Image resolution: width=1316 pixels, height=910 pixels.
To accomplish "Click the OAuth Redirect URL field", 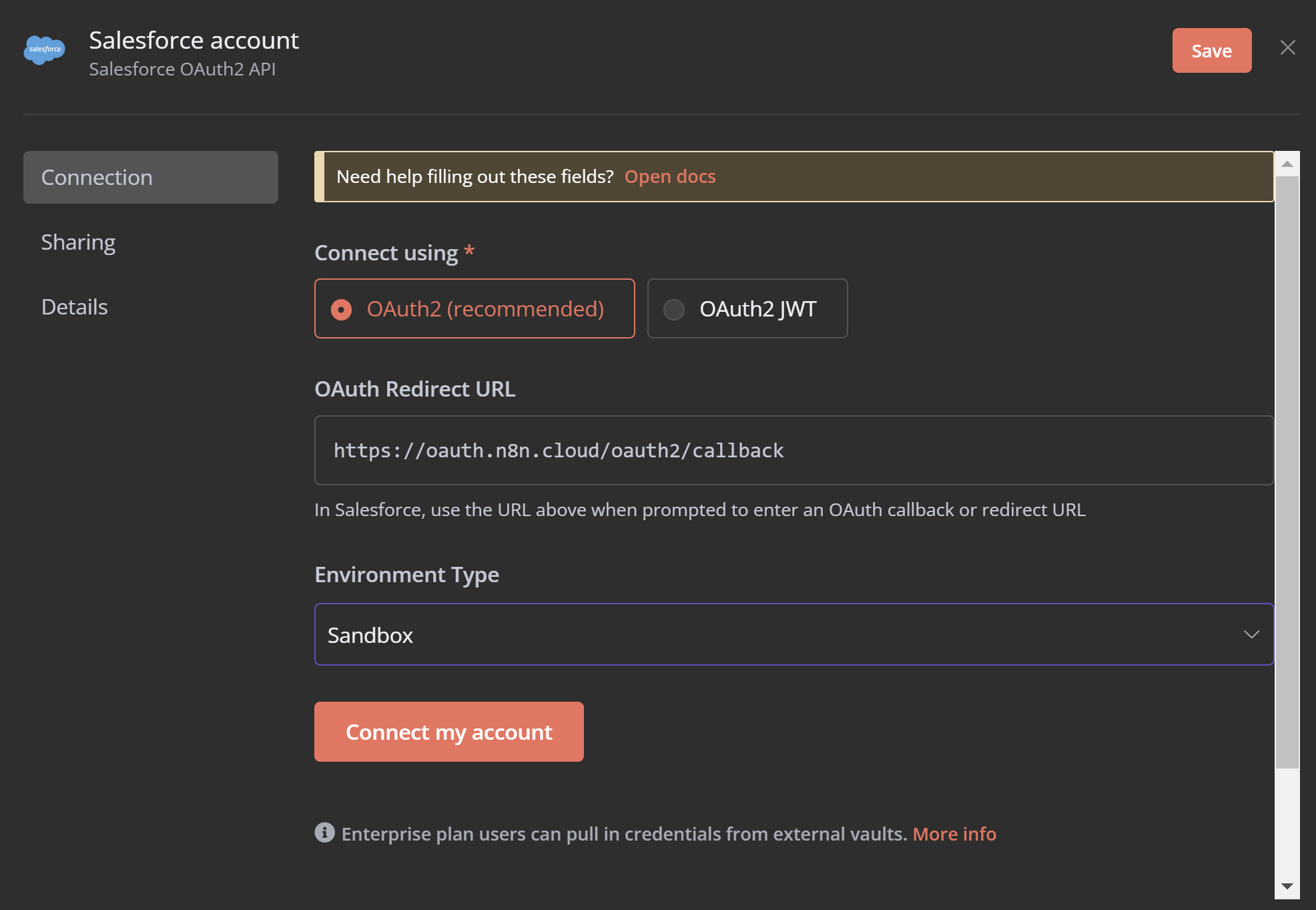I will click(793, 451).
